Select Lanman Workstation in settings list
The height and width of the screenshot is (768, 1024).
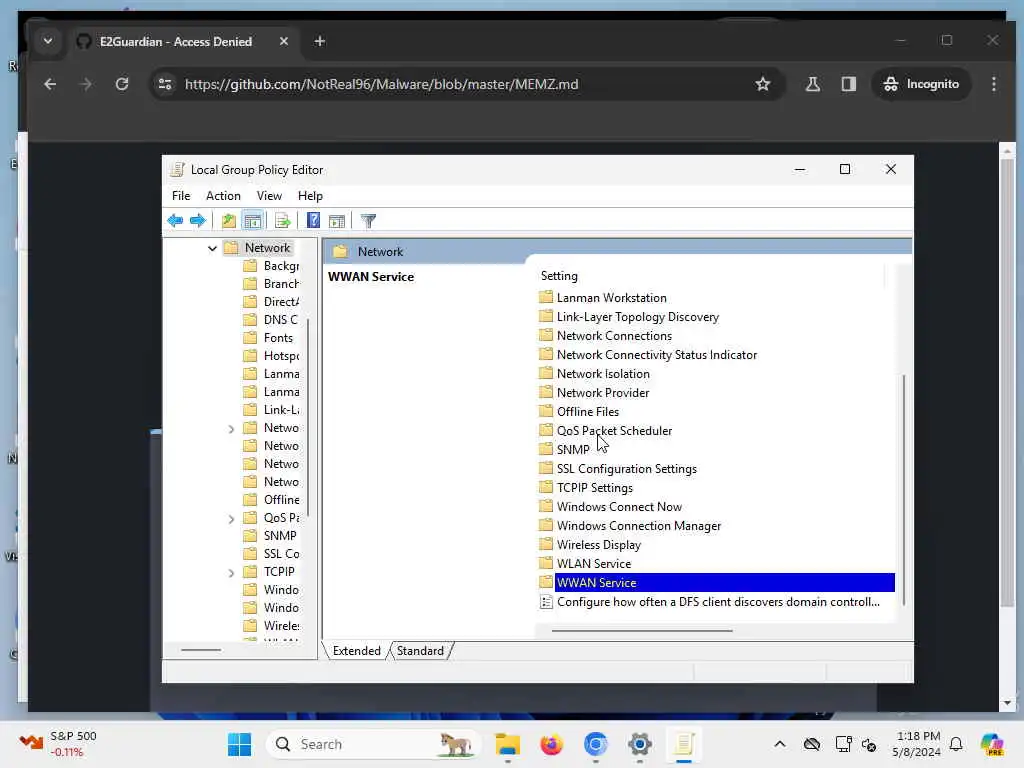pos(611,298)
